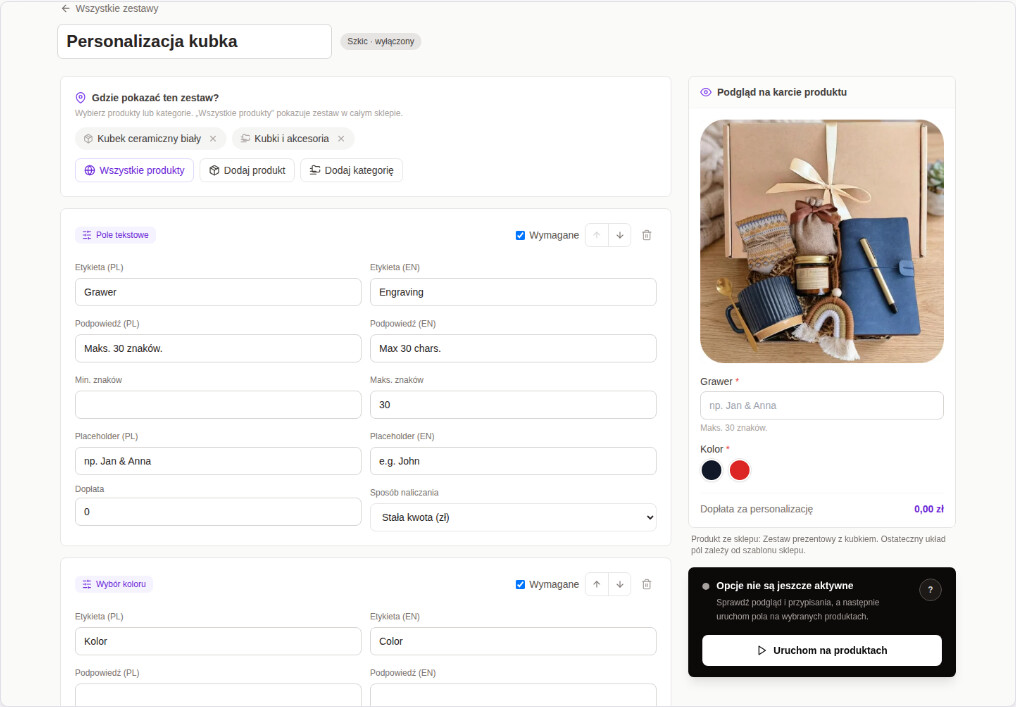
Task: Open Sposób naliczania dropdown
Action: click(x=513, y=518)
